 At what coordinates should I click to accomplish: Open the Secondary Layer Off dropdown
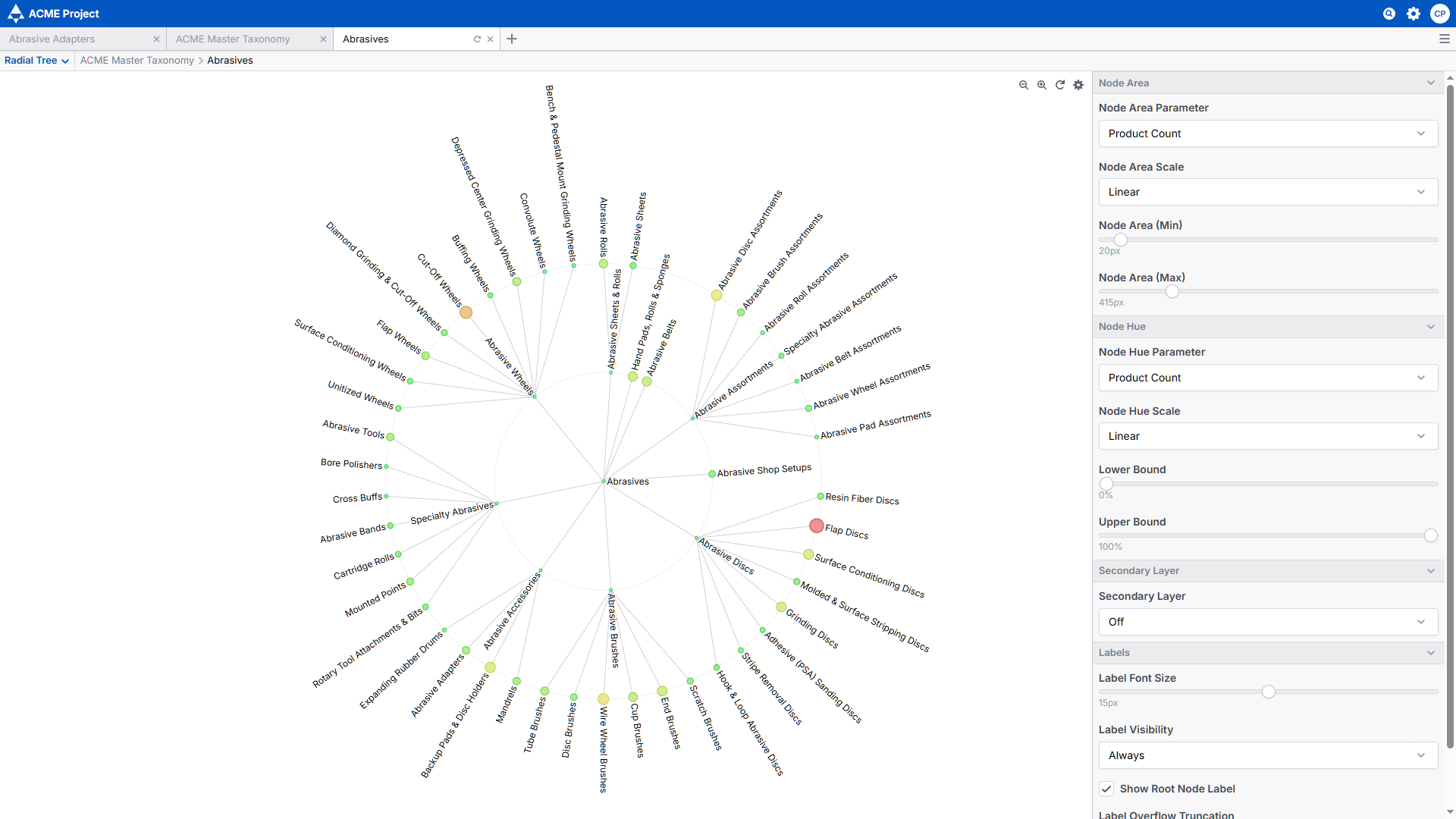pyautogui.click(x=1268, y=622)
